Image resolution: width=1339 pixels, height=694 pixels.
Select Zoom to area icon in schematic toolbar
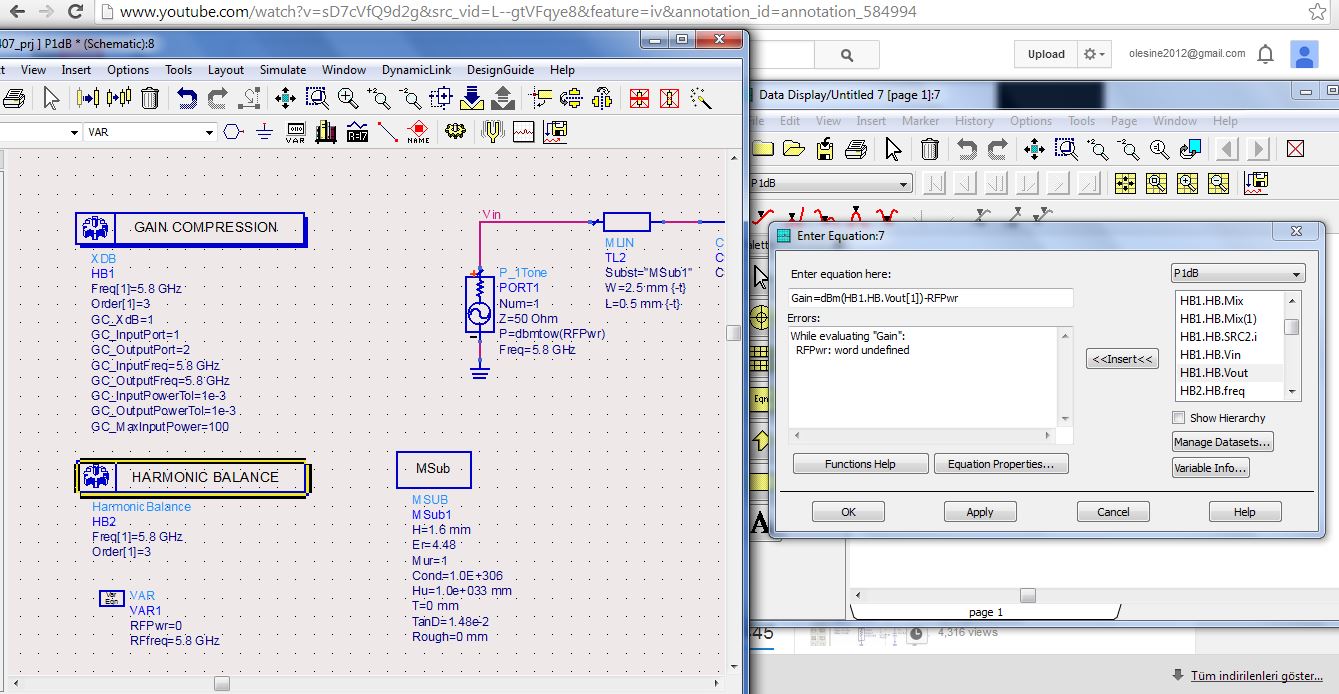coord(317,98)
